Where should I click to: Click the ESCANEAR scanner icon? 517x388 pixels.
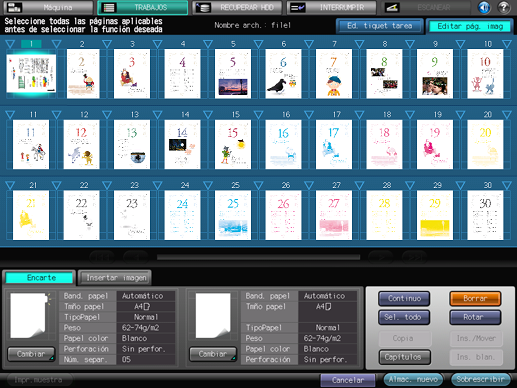point(392,7)
